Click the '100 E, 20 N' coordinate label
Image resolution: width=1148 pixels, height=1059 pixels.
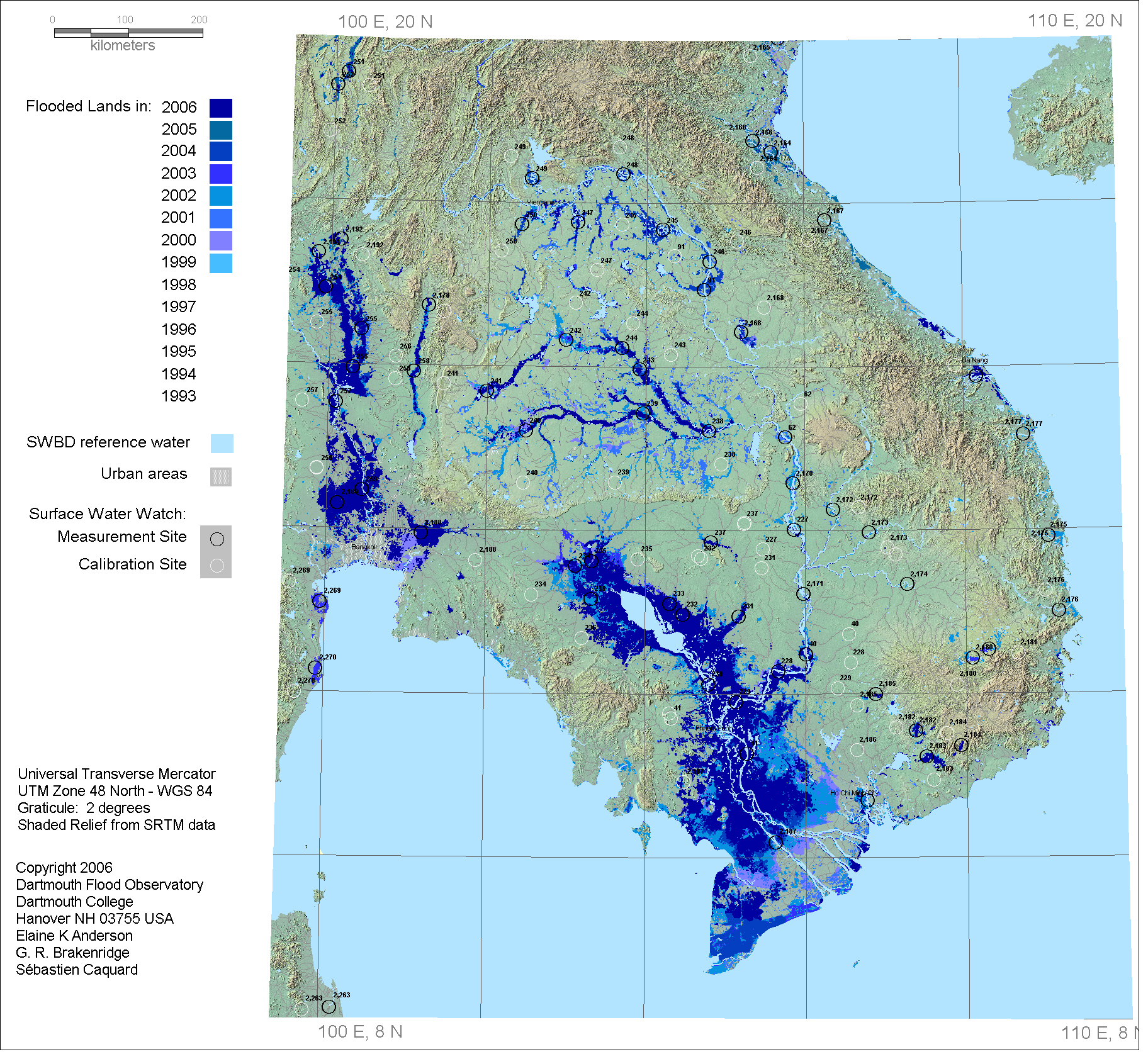[385, 22]
